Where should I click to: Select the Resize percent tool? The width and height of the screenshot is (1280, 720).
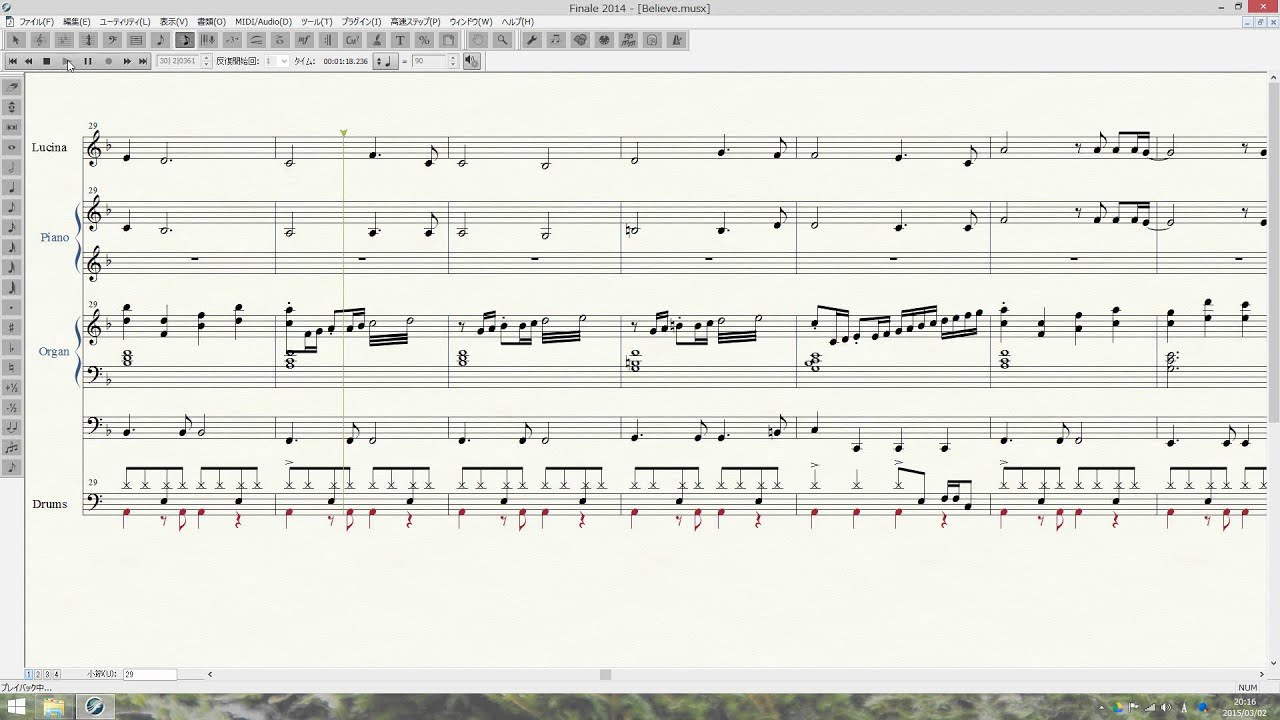[424, 40]
